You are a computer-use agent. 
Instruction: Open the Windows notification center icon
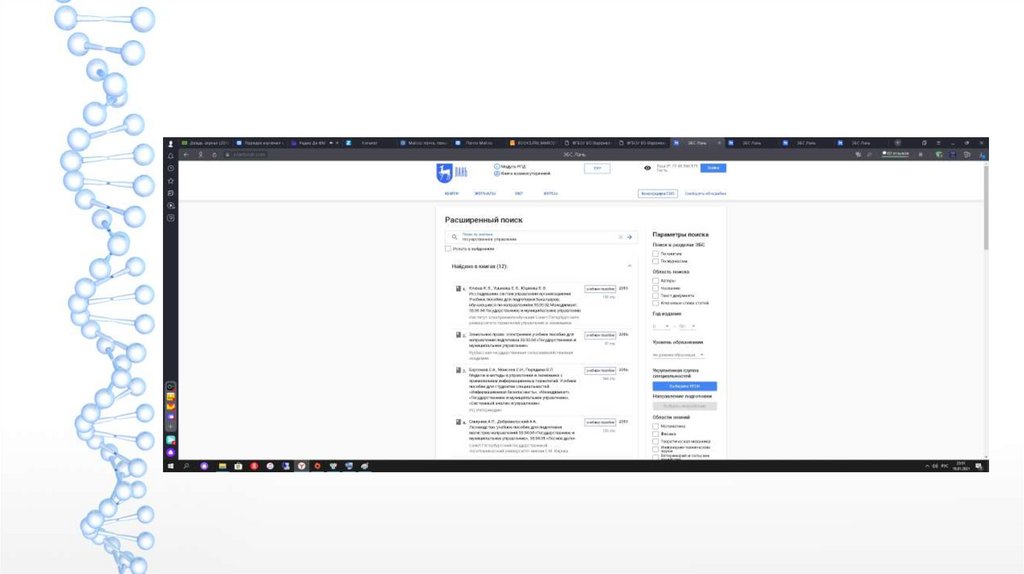click(x=979, y=466)
